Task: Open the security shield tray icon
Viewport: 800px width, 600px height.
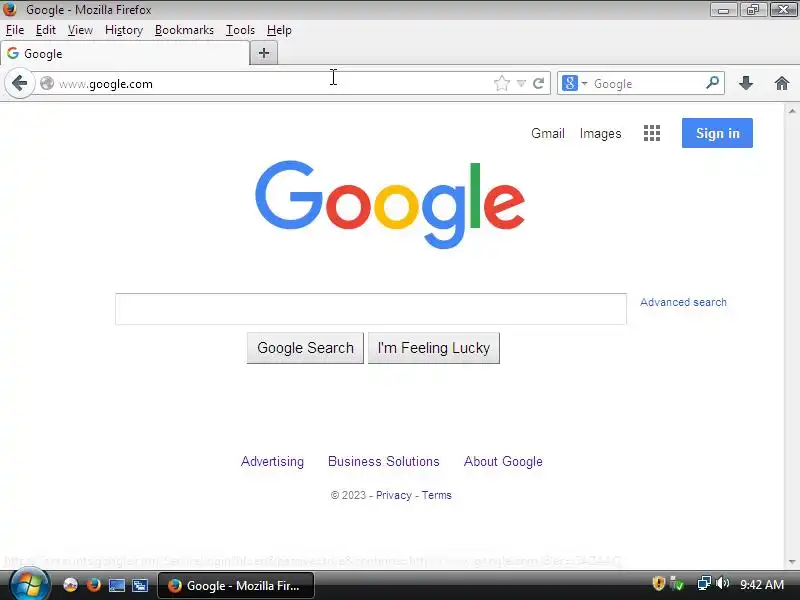Action: 659,583
